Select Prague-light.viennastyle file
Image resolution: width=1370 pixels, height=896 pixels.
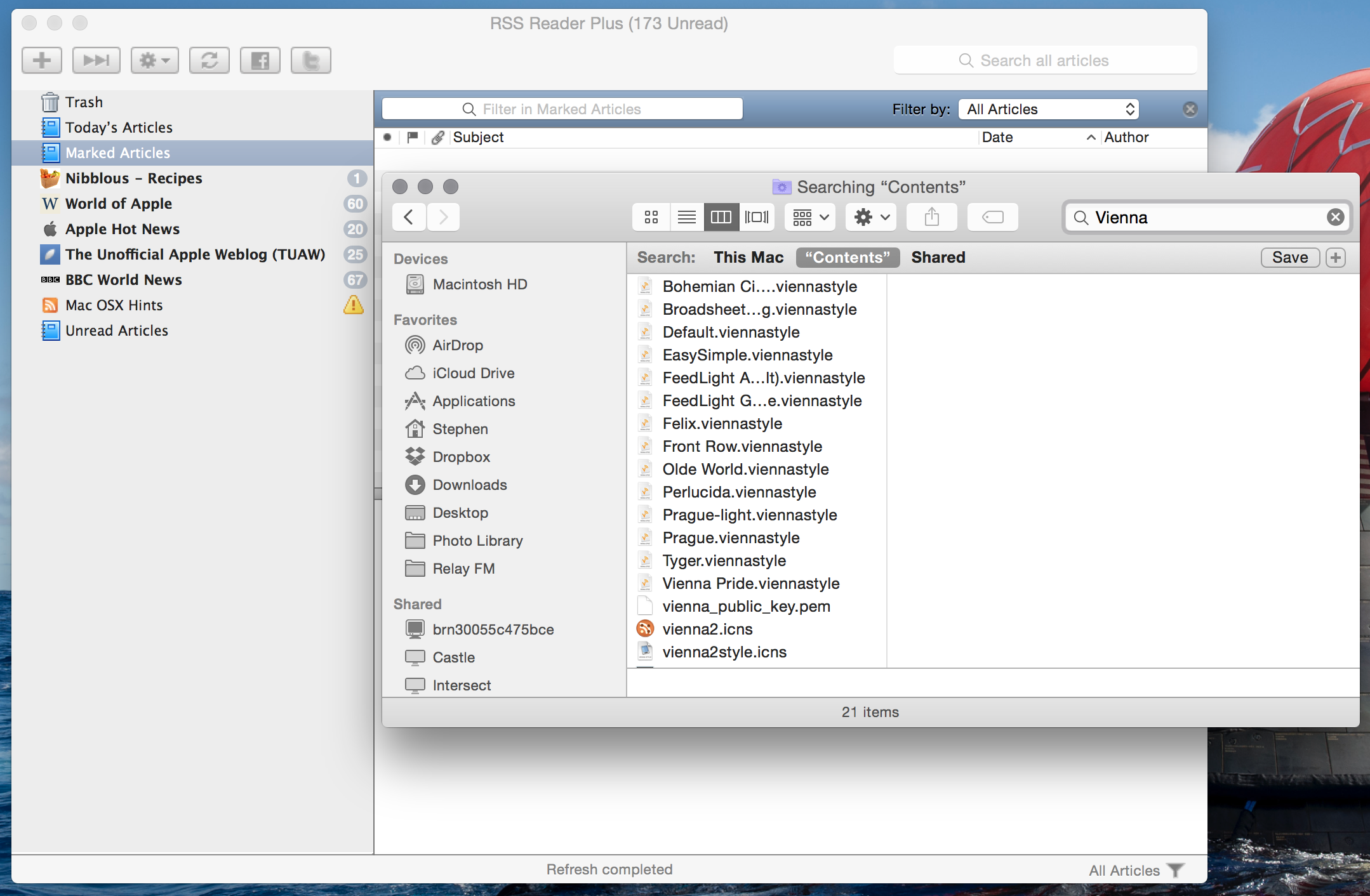coord(750,514)
